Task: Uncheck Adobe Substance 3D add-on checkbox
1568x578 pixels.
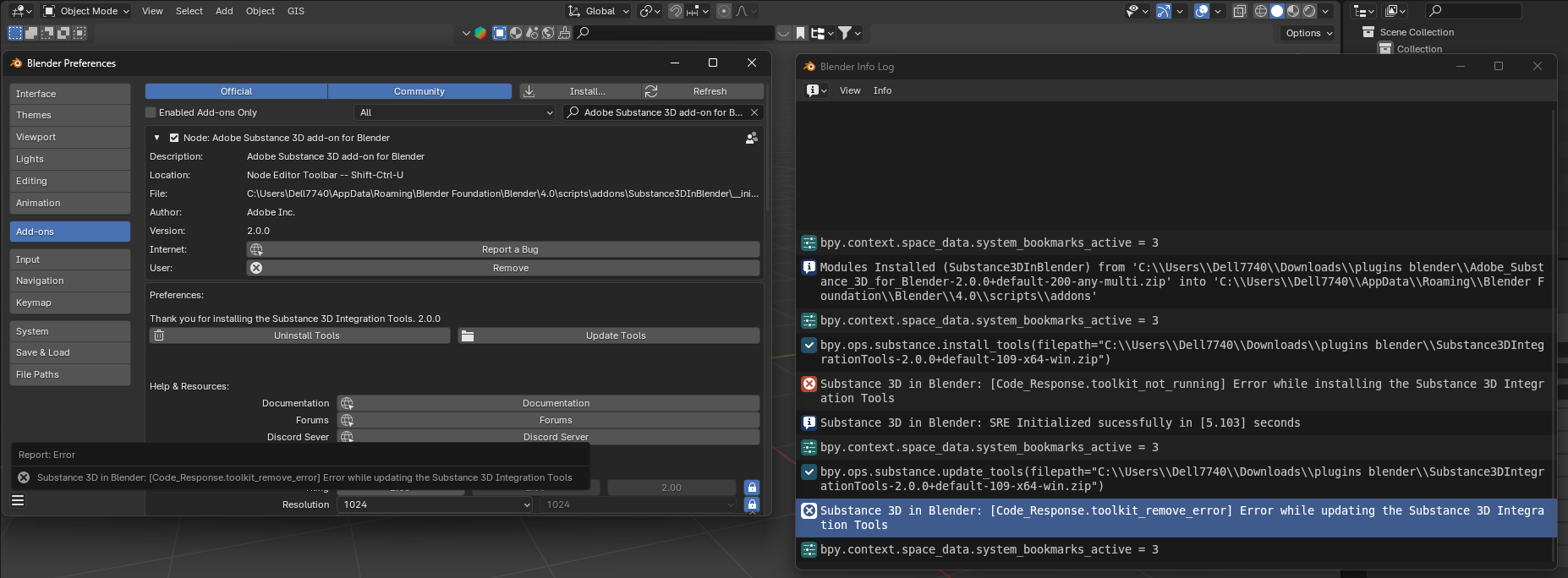Action: 174,138
